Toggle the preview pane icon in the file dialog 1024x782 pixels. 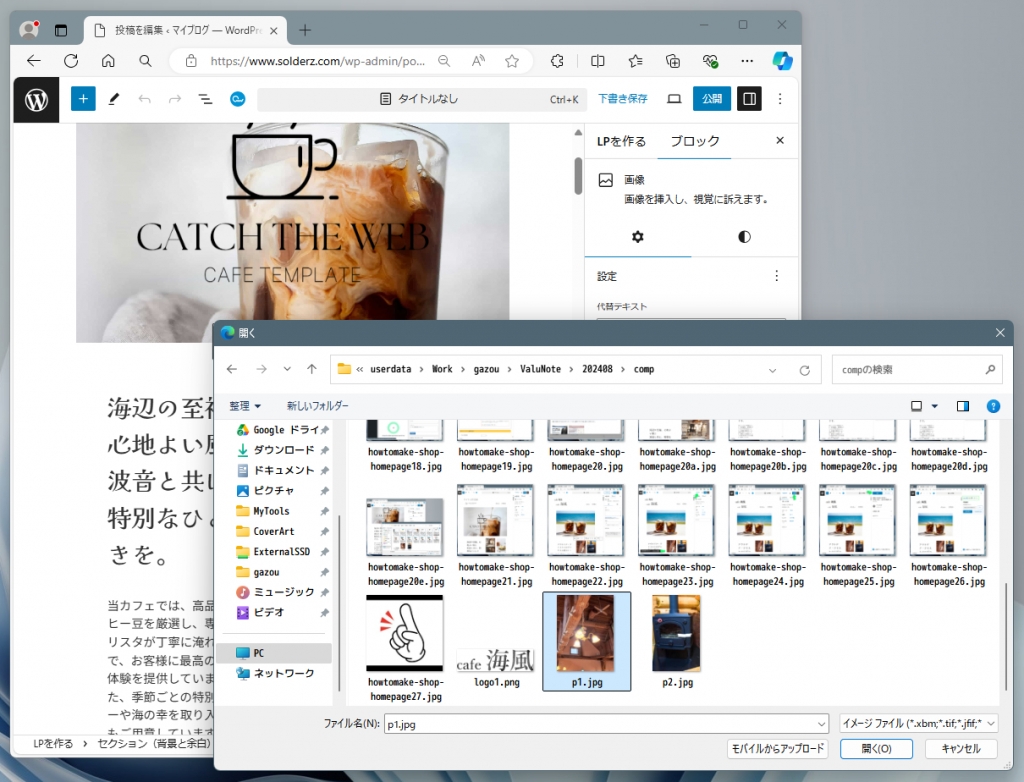click(963, 406)
